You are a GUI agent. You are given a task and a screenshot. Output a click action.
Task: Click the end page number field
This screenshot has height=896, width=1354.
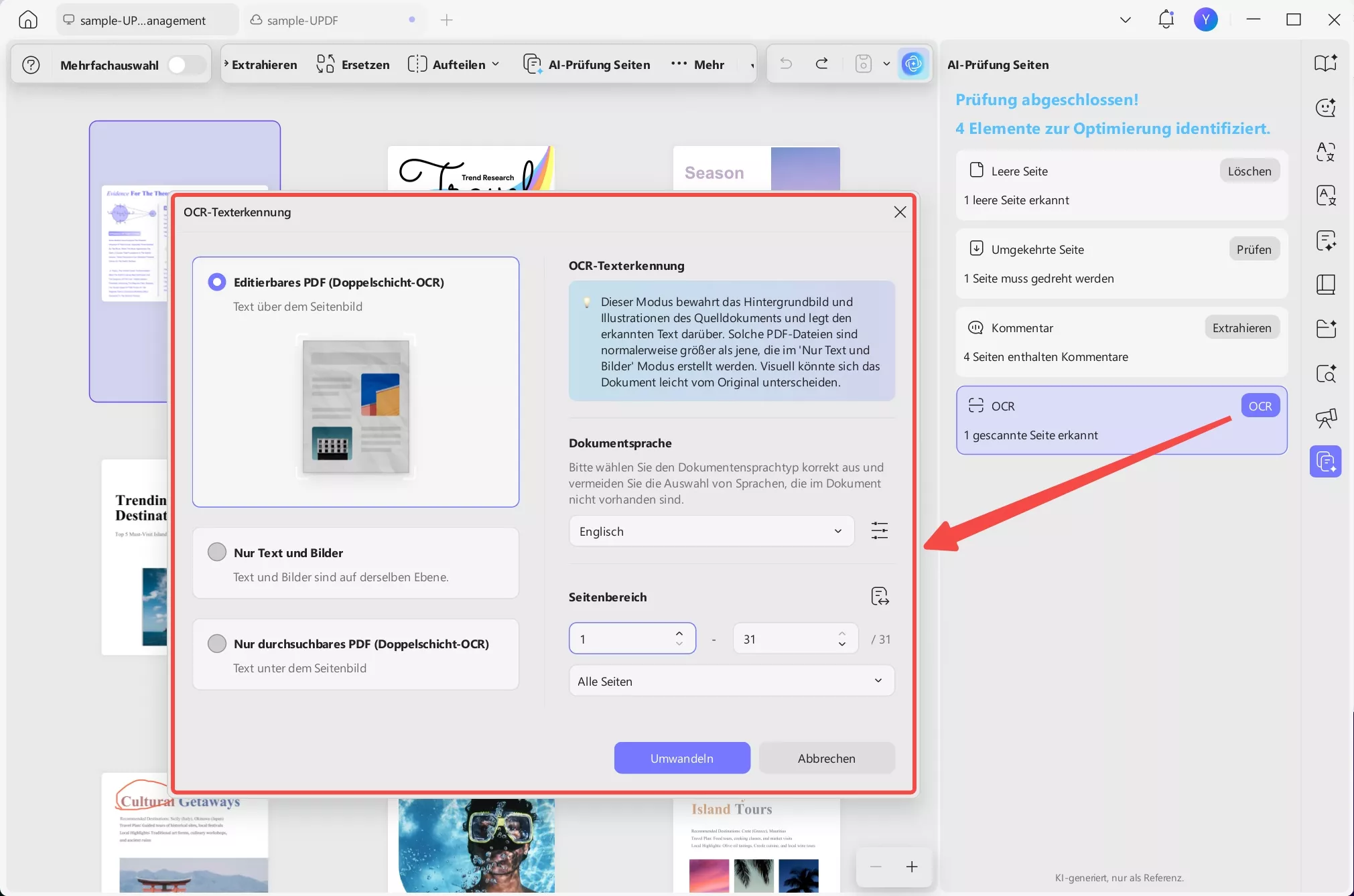tap(784, 639)
